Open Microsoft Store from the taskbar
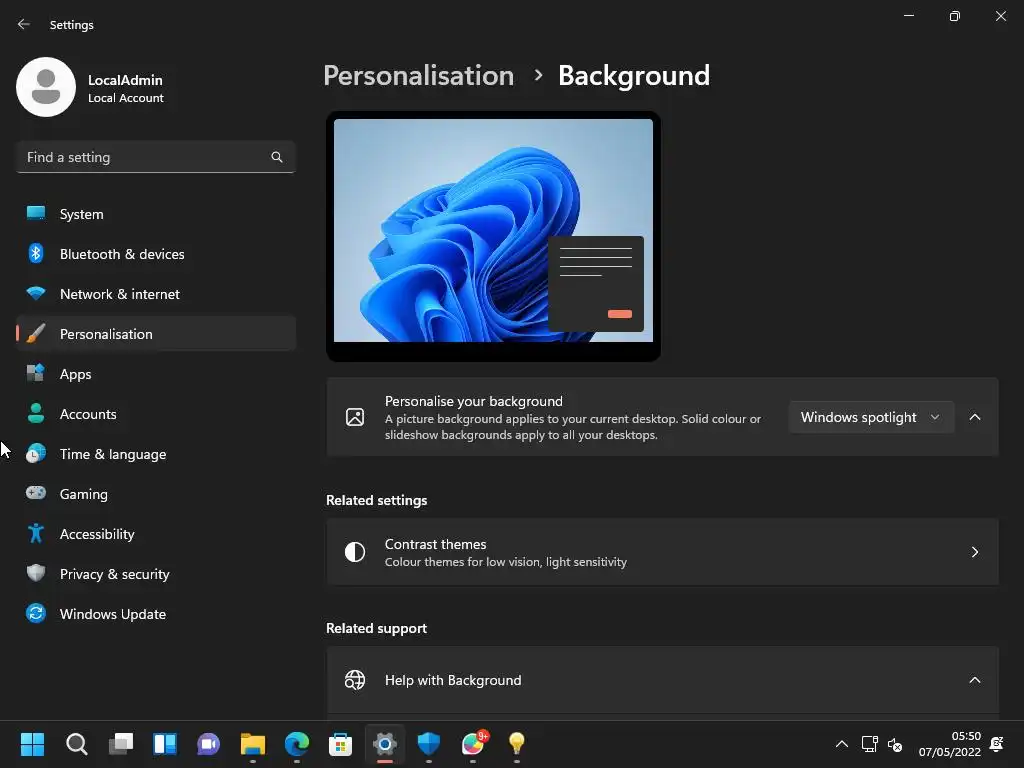The width and height of the screenshot is (1024, 768). 340,744
